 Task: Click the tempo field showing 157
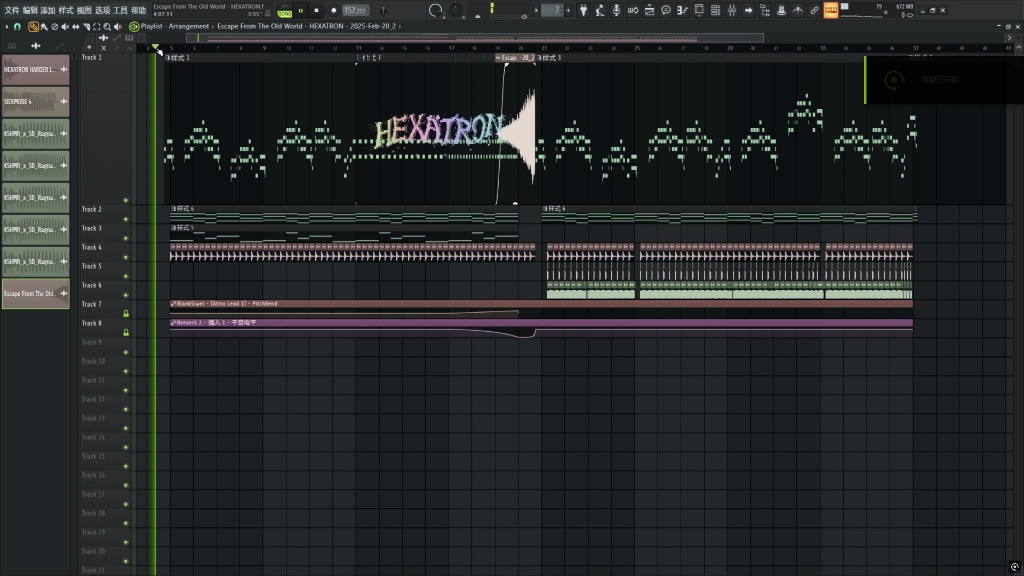355,10
